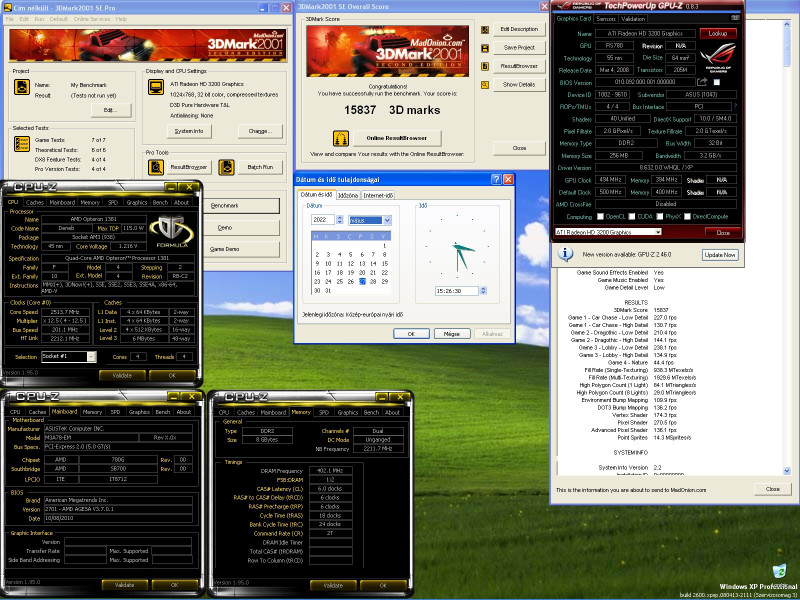Toggle the CUDA computing checkbox

pyautogui.click(x=632, y=216)
